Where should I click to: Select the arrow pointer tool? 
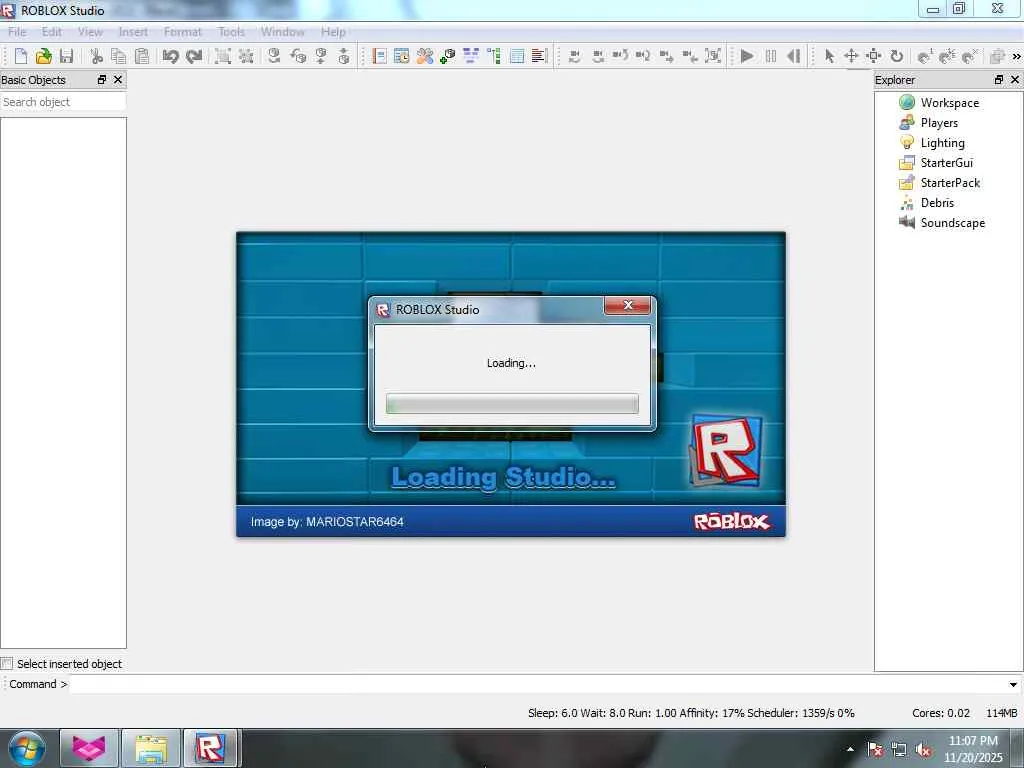829,56
